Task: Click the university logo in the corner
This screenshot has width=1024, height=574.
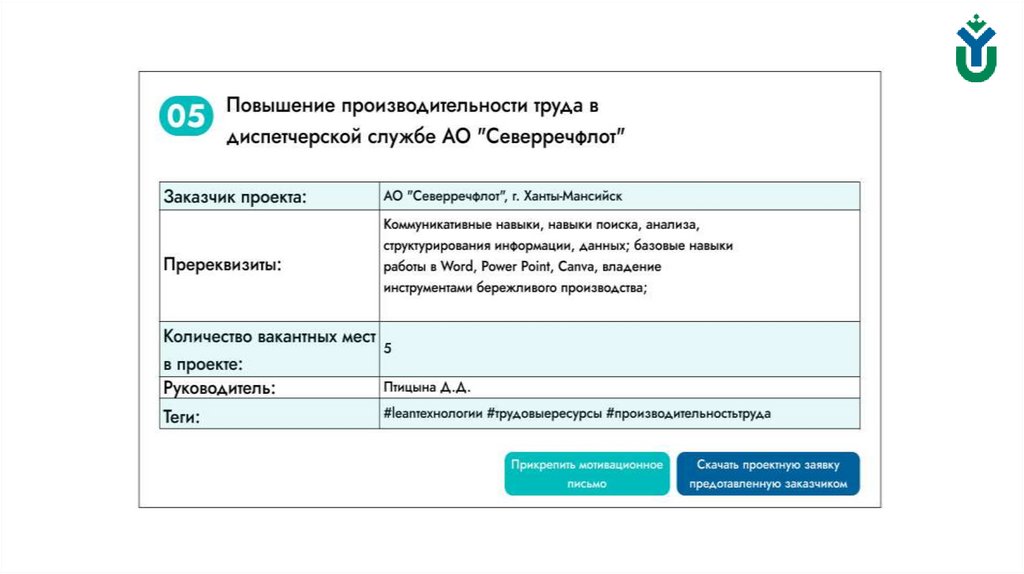Action: click(x=976, y=48)
